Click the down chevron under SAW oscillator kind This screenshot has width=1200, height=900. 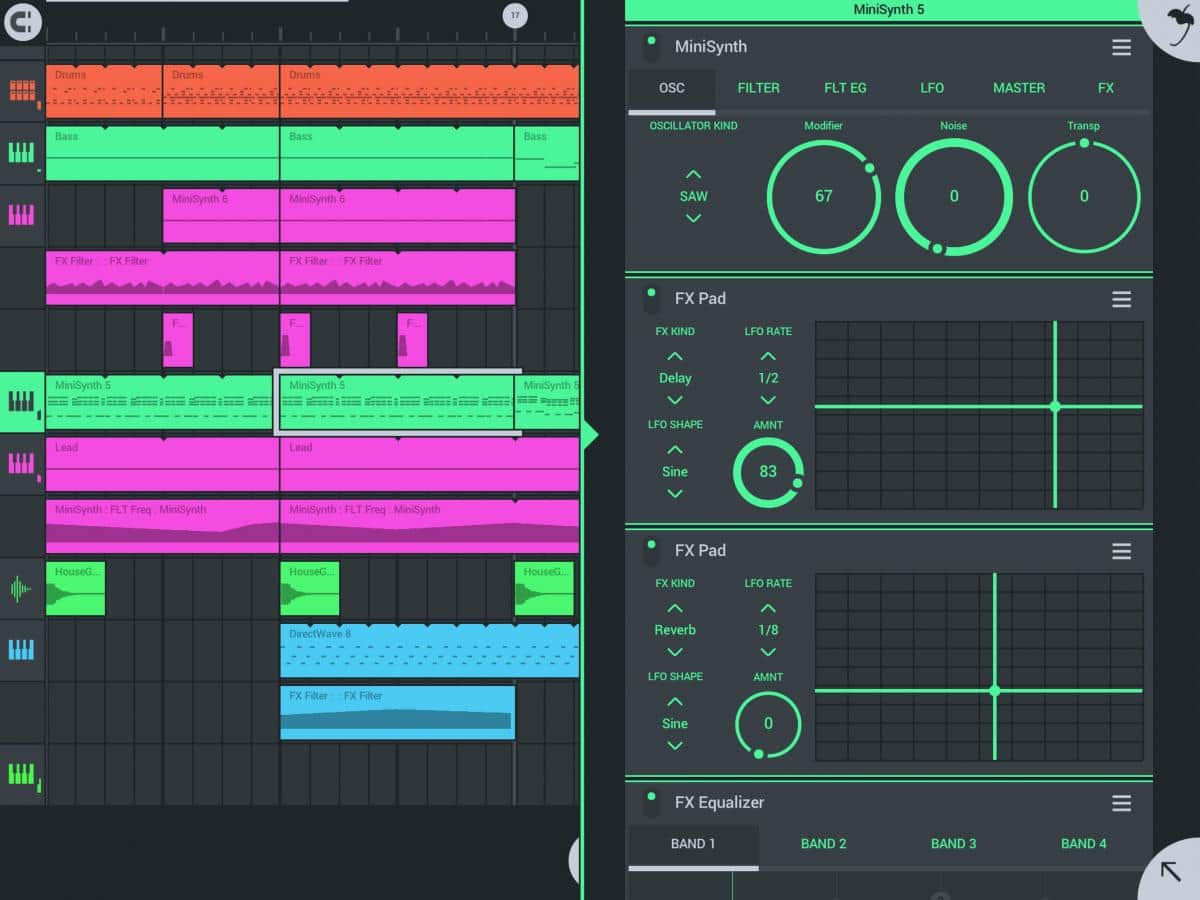pyautogui.click(x=693, y=219)
